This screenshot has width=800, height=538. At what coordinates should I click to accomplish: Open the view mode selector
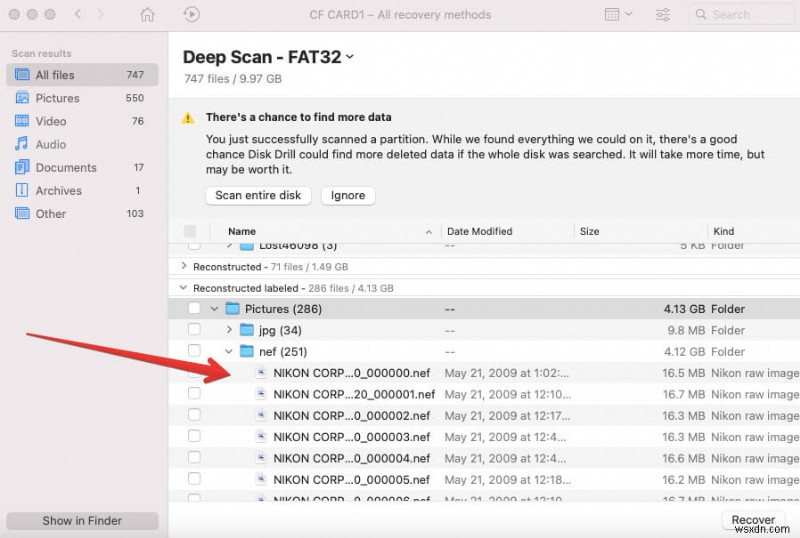618,14
